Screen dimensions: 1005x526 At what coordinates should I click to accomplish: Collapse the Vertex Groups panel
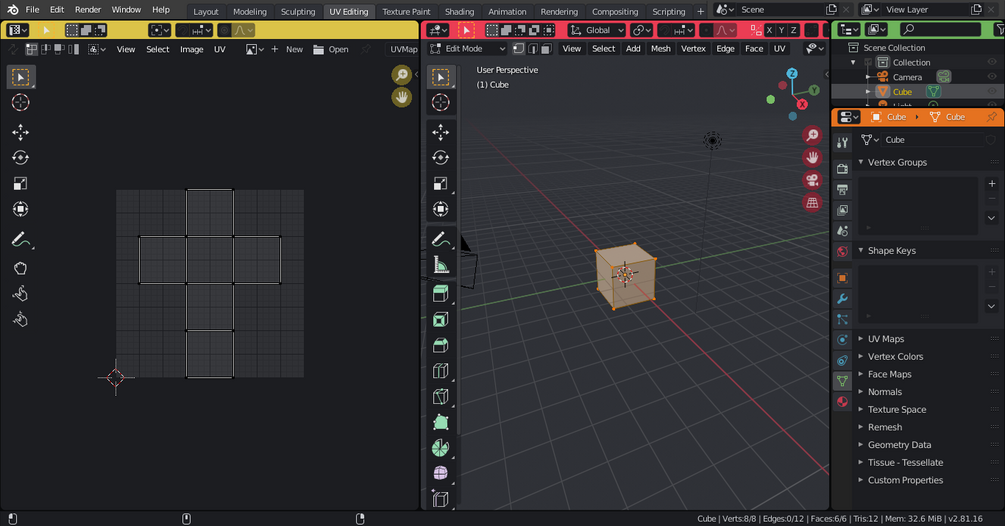click(x=897, y=162)
